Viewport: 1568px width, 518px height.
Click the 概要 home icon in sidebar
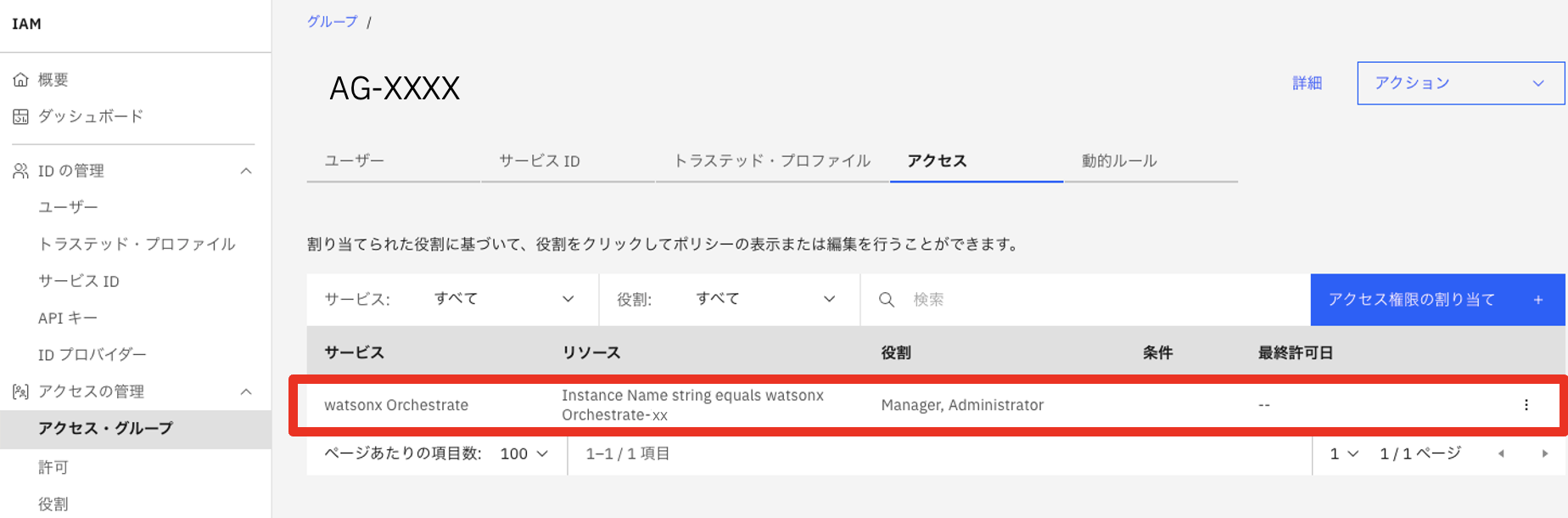pyautogui.click(x=20, y=80)
